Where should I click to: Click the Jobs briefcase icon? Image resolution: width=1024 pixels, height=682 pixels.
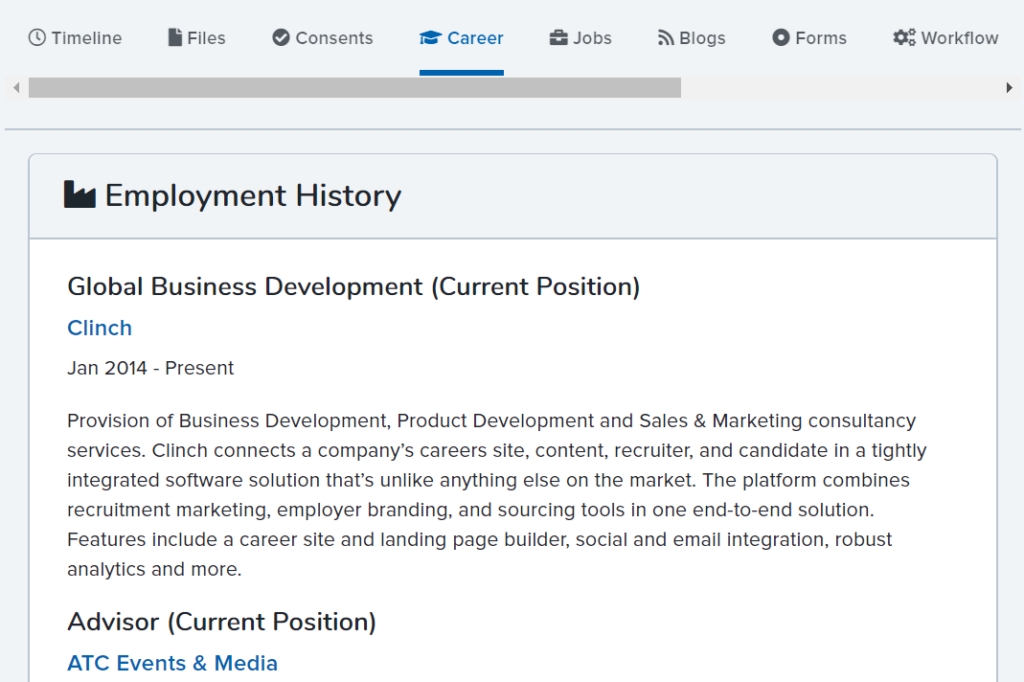coord(558,38)
